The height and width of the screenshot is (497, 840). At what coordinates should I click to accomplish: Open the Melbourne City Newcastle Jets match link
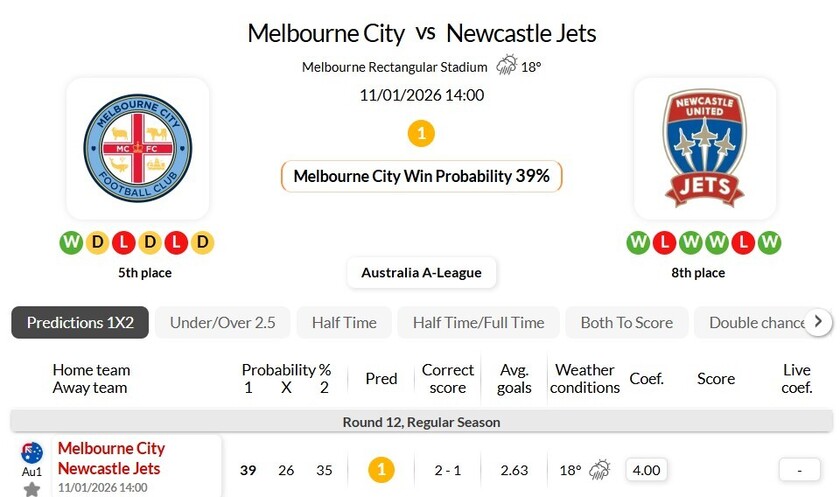(x=111, y=458)
